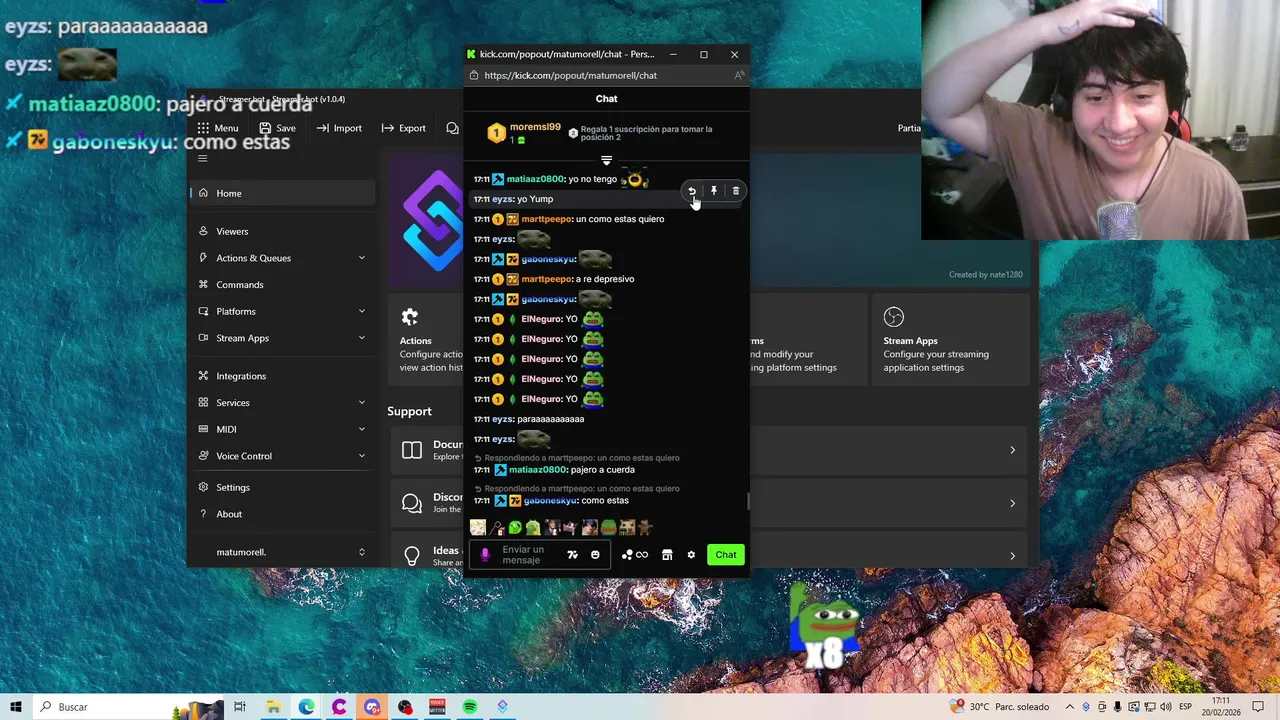Open Home in Streamer.bot sidebar
1280x720 pixels.
click(x=281, y=193)
